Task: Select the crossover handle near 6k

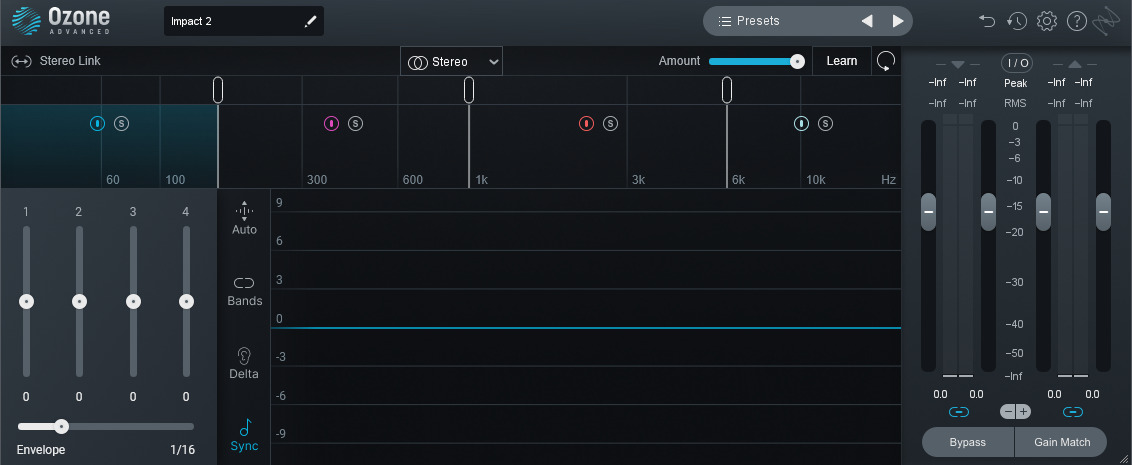Action: click(x=727, y=90)
